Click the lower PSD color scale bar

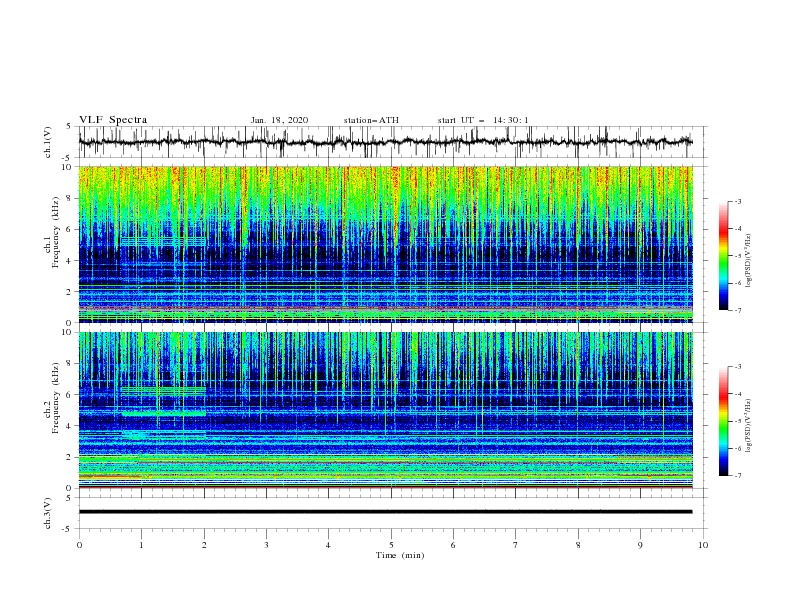coord(723,421)
